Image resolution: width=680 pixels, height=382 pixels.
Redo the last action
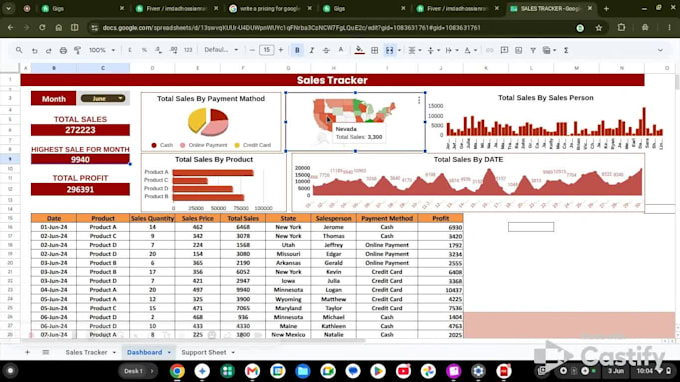[x=49, y=50]
